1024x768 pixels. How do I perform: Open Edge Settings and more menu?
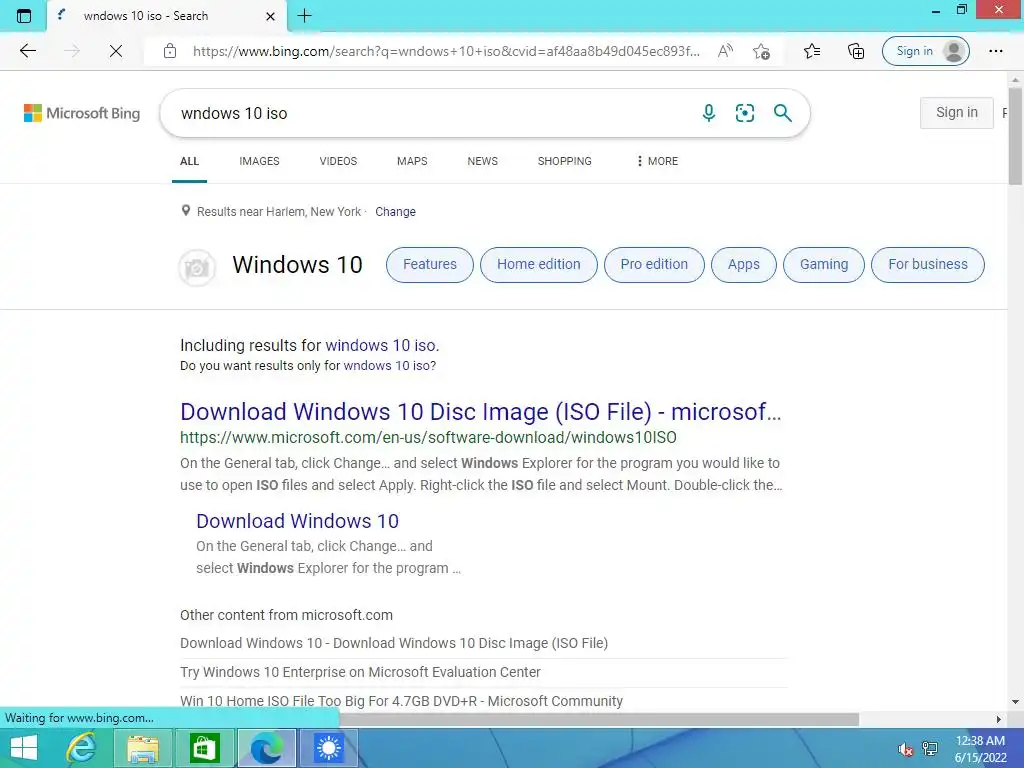click(995, 51)
